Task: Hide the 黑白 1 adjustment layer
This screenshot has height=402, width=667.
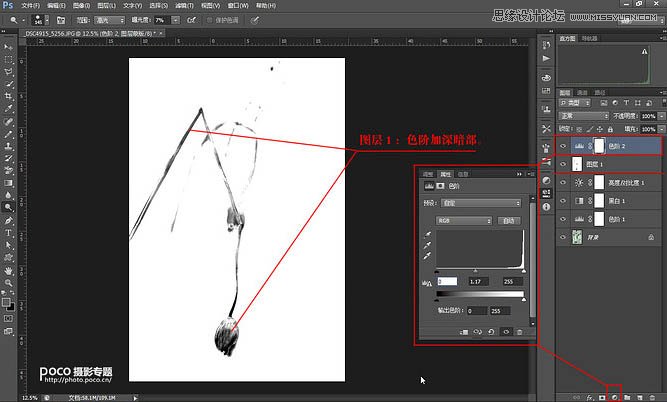Action: click(564, 203)
